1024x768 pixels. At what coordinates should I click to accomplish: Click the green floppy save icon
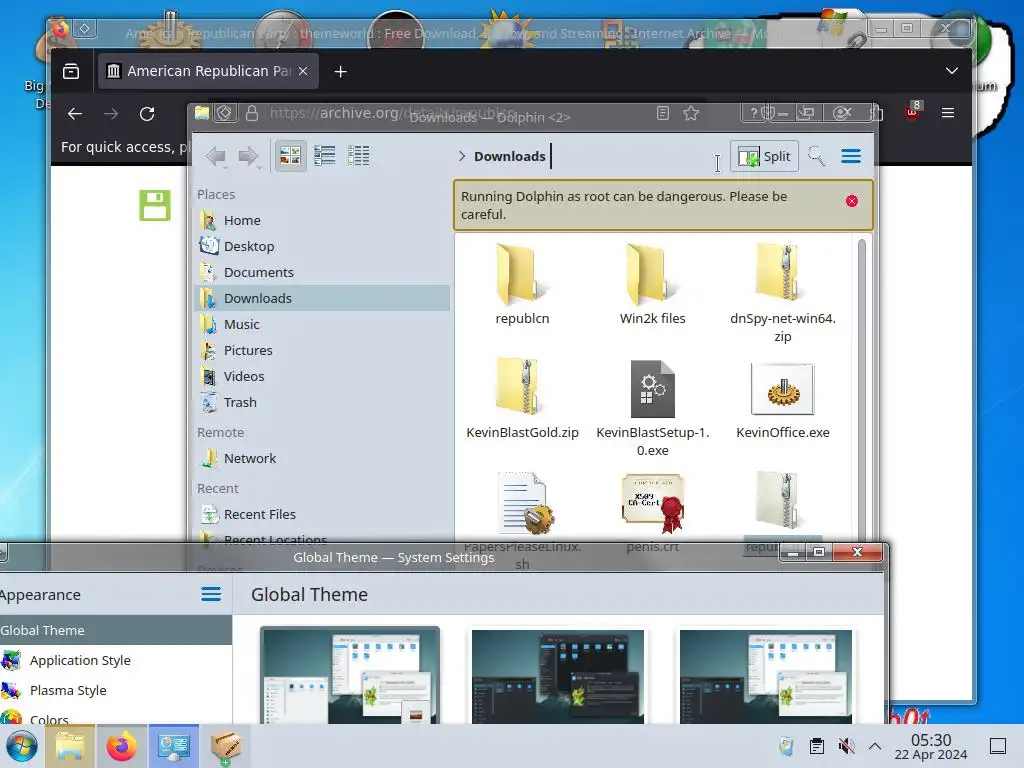(x=155, y=205)
